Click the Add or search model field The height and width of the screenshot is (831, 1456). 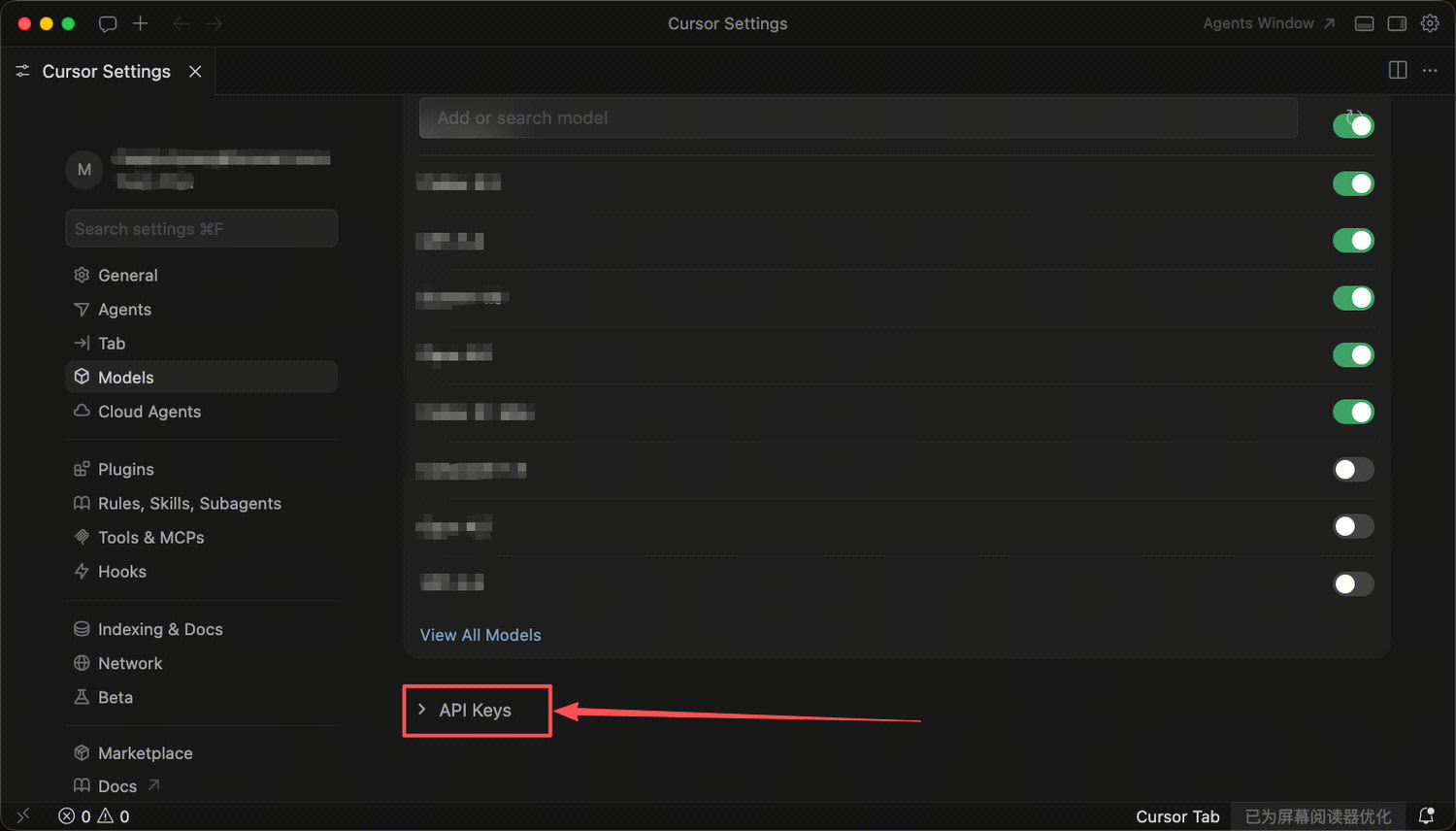858,117
